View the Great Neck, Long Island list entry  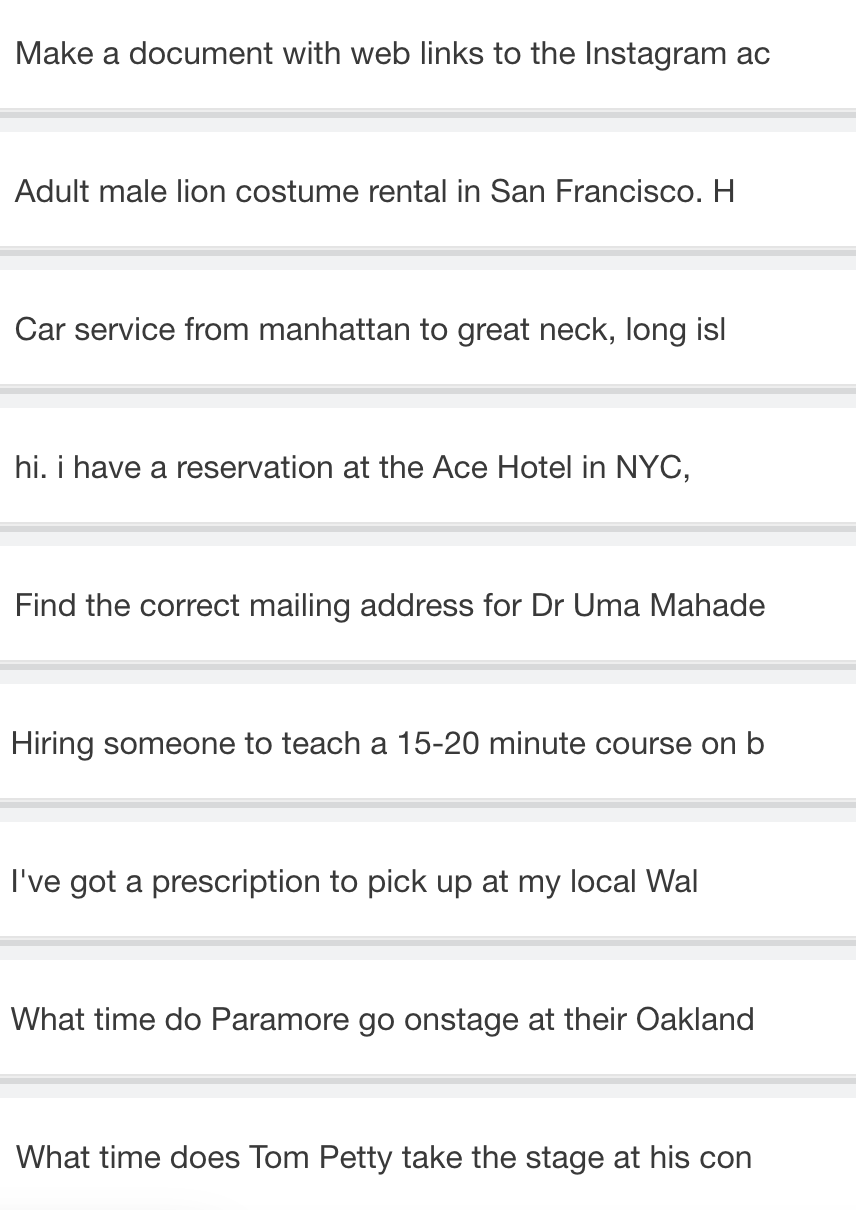370,329
